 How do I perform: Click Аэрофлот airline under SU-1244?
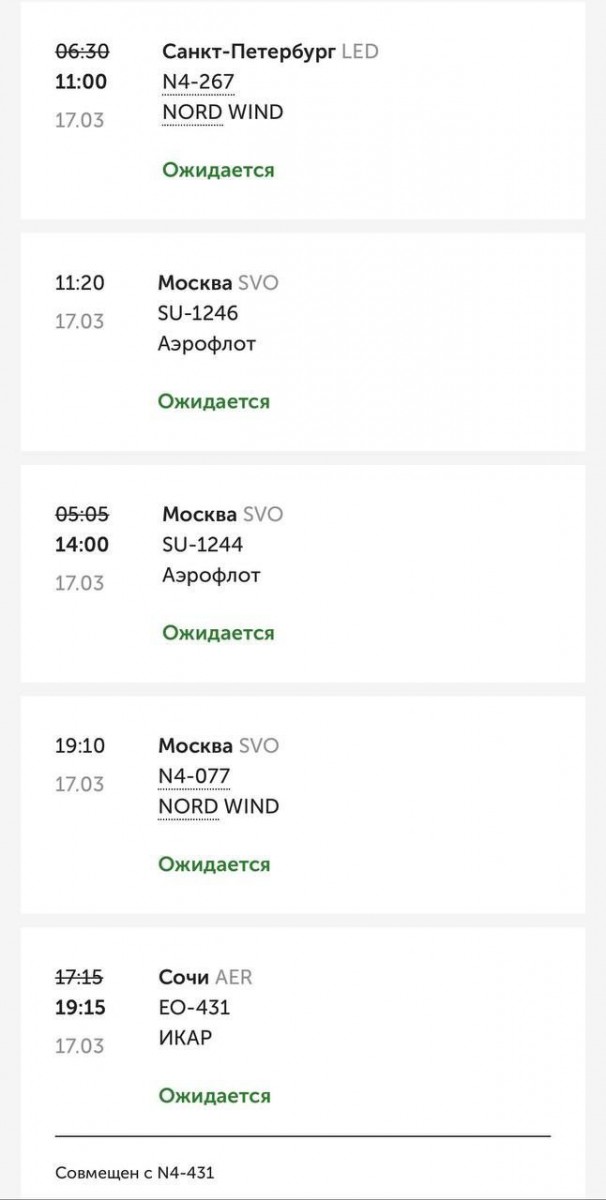click(x=211, y=576)
